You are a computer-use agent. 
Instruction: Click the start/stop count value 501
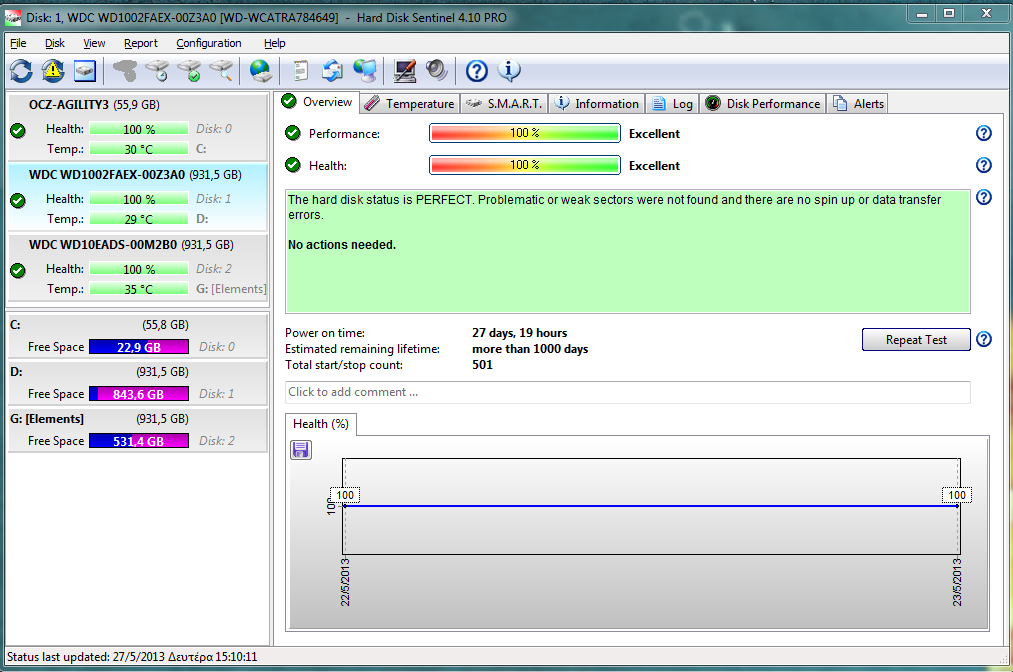[482, 365]
